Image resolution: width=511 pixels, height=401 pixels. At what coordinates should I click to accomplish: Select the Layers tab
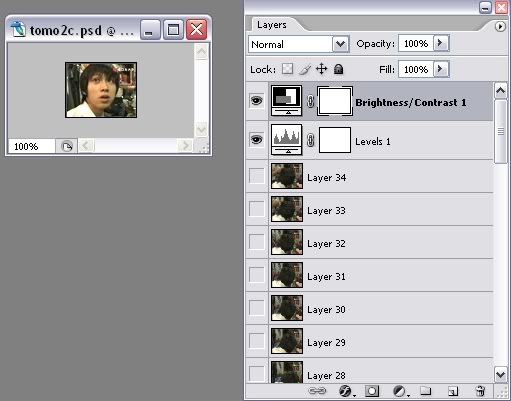272,25
